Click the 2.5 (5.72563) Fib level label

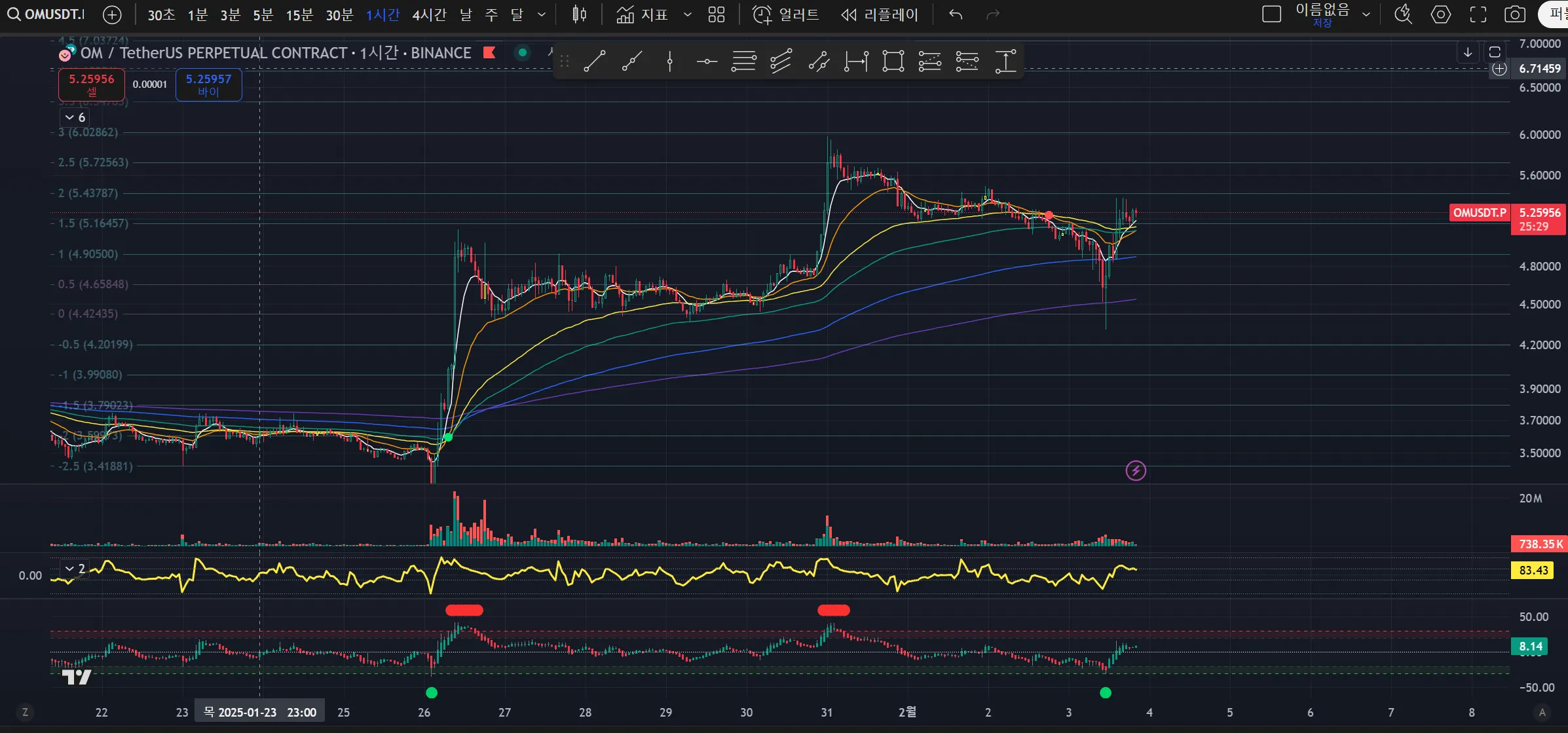coord(93,162)
